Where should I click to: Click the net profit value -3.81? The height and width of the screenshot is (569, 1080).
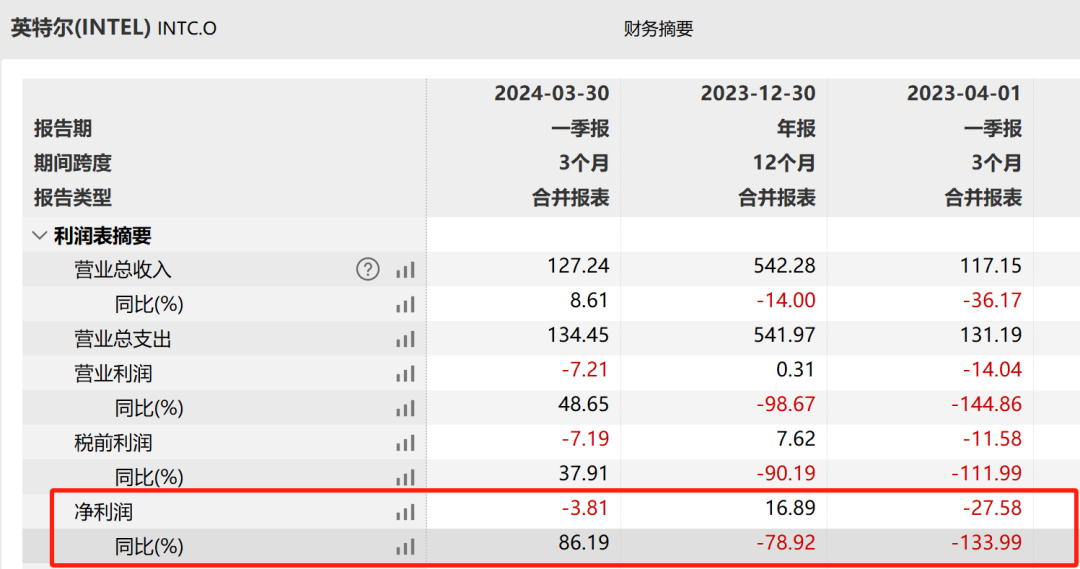585,508
